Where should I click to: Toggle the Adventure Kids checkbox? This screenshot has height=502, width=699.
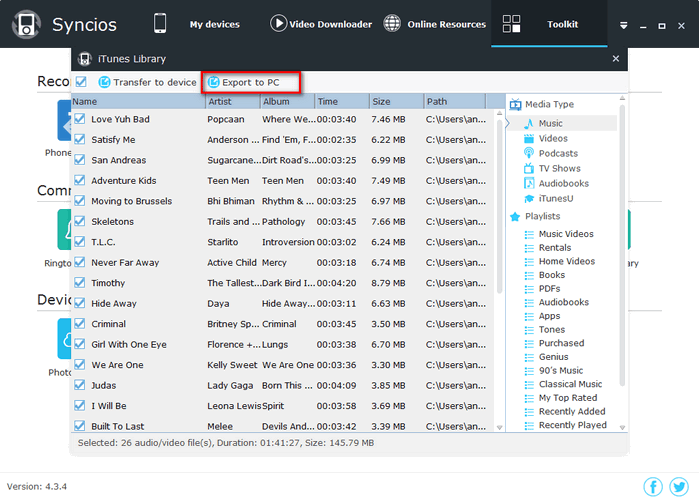80,180
